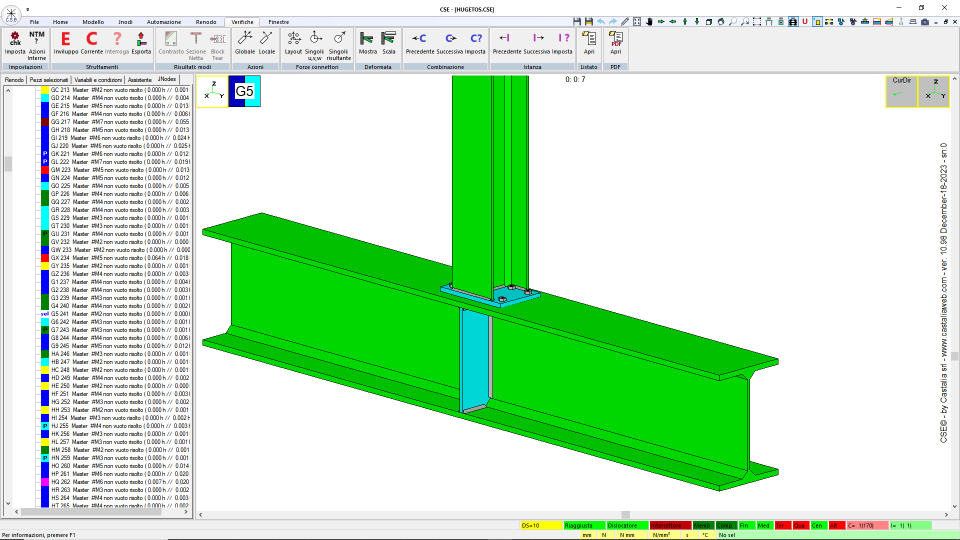Go to Successiva istanza
960x540 pixels.
[x=537, y=43]
